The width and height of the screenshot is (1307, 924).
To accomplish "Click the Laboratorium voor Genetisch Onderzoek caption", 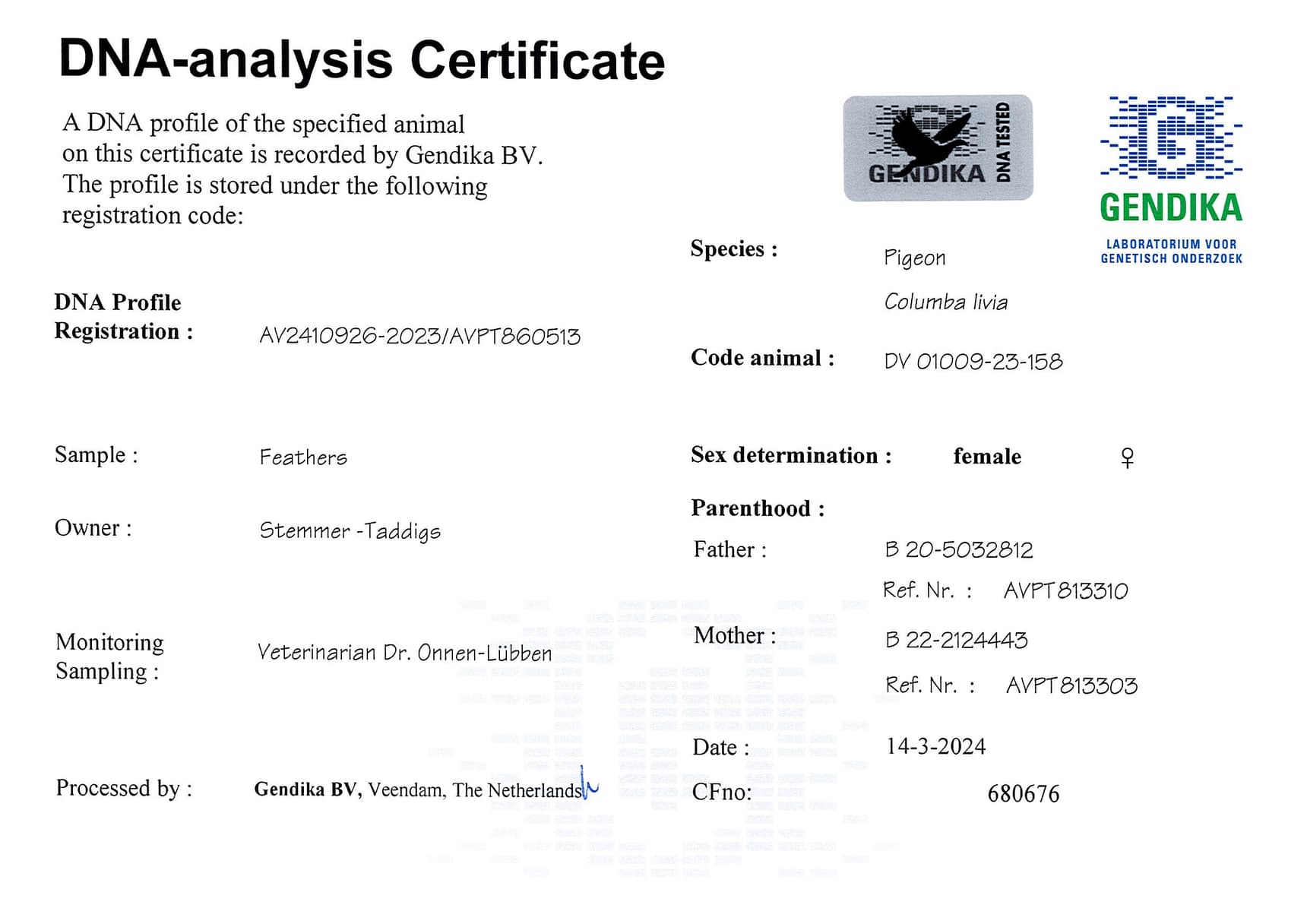I will 1172,252.
